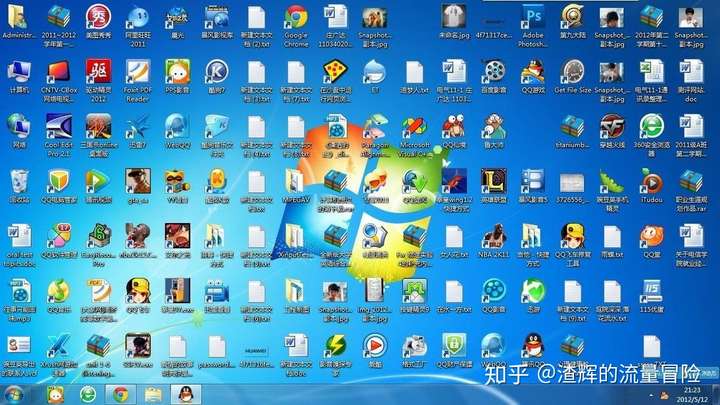Launch the 阿里旺旺 2011 shortcut

pos(138,17)
